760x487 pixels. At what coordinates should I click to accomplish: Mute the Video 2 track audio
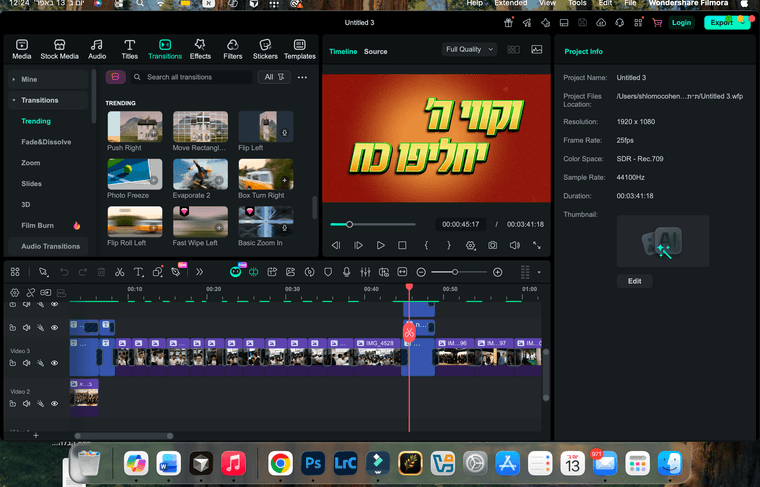coord(27,404)
